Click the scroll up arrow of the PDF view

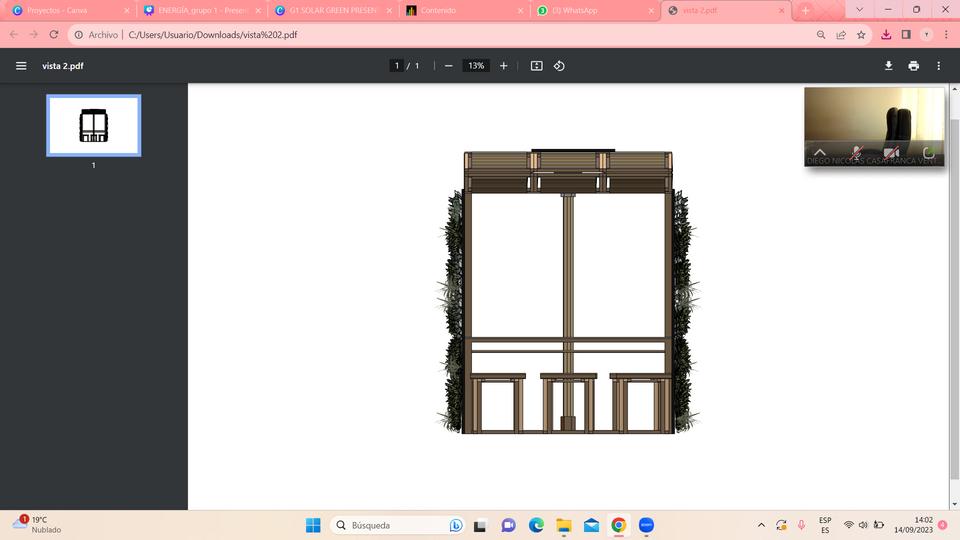pyautogui.click(x=954, y=89)
